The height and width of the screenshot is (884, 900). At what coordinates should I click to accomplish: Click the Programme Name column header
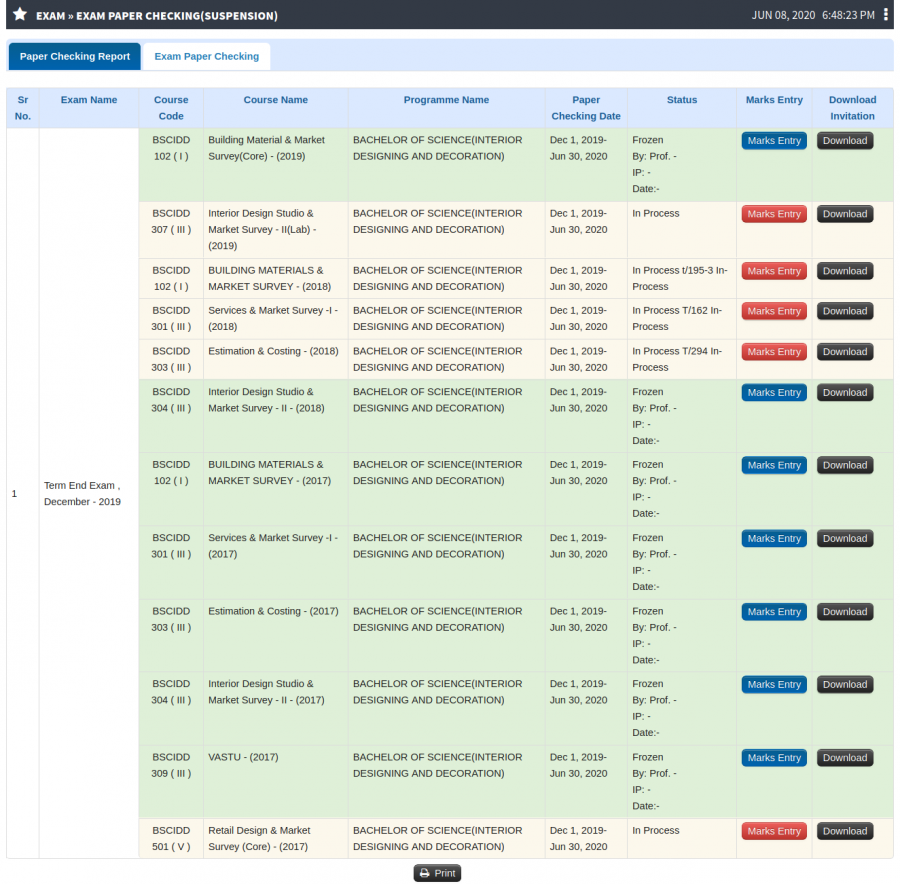[x=446, y=108]
